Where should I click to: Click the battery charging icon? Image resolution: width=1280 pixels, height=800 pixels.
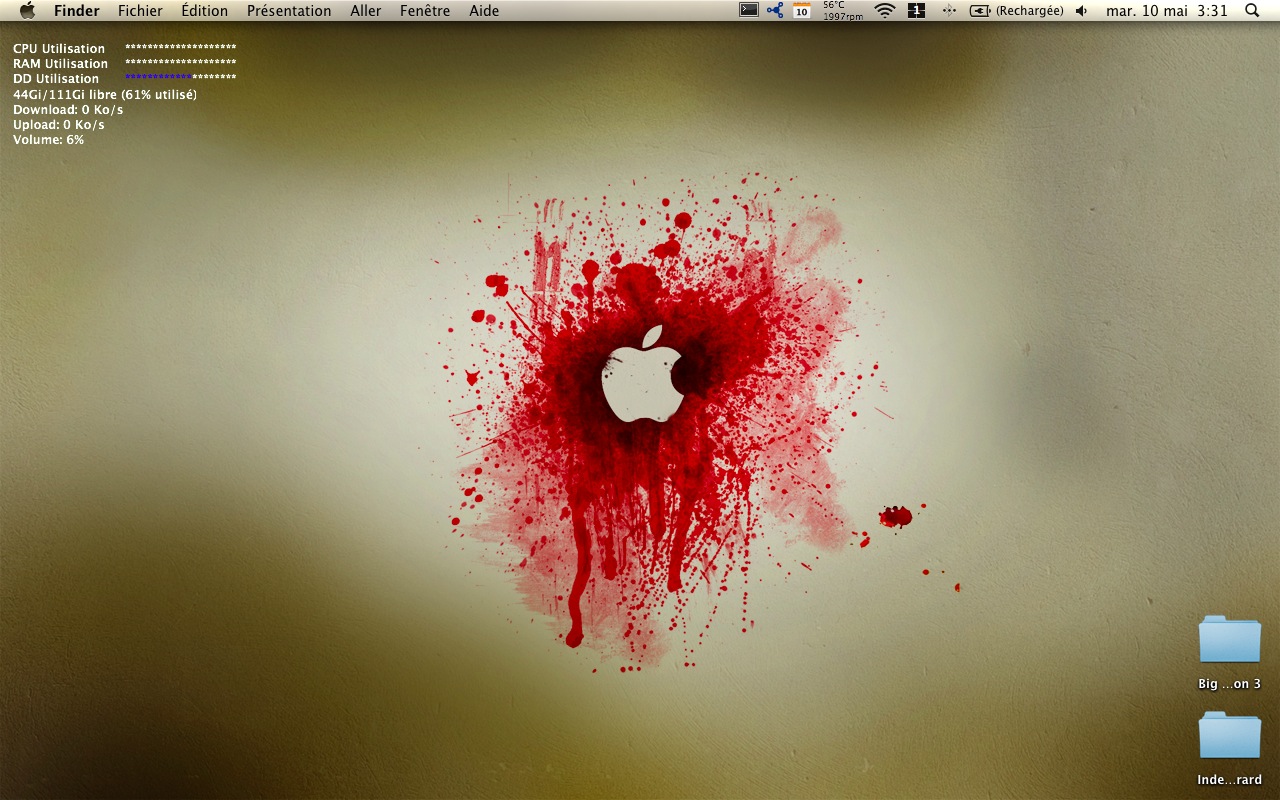click(979, 10)
